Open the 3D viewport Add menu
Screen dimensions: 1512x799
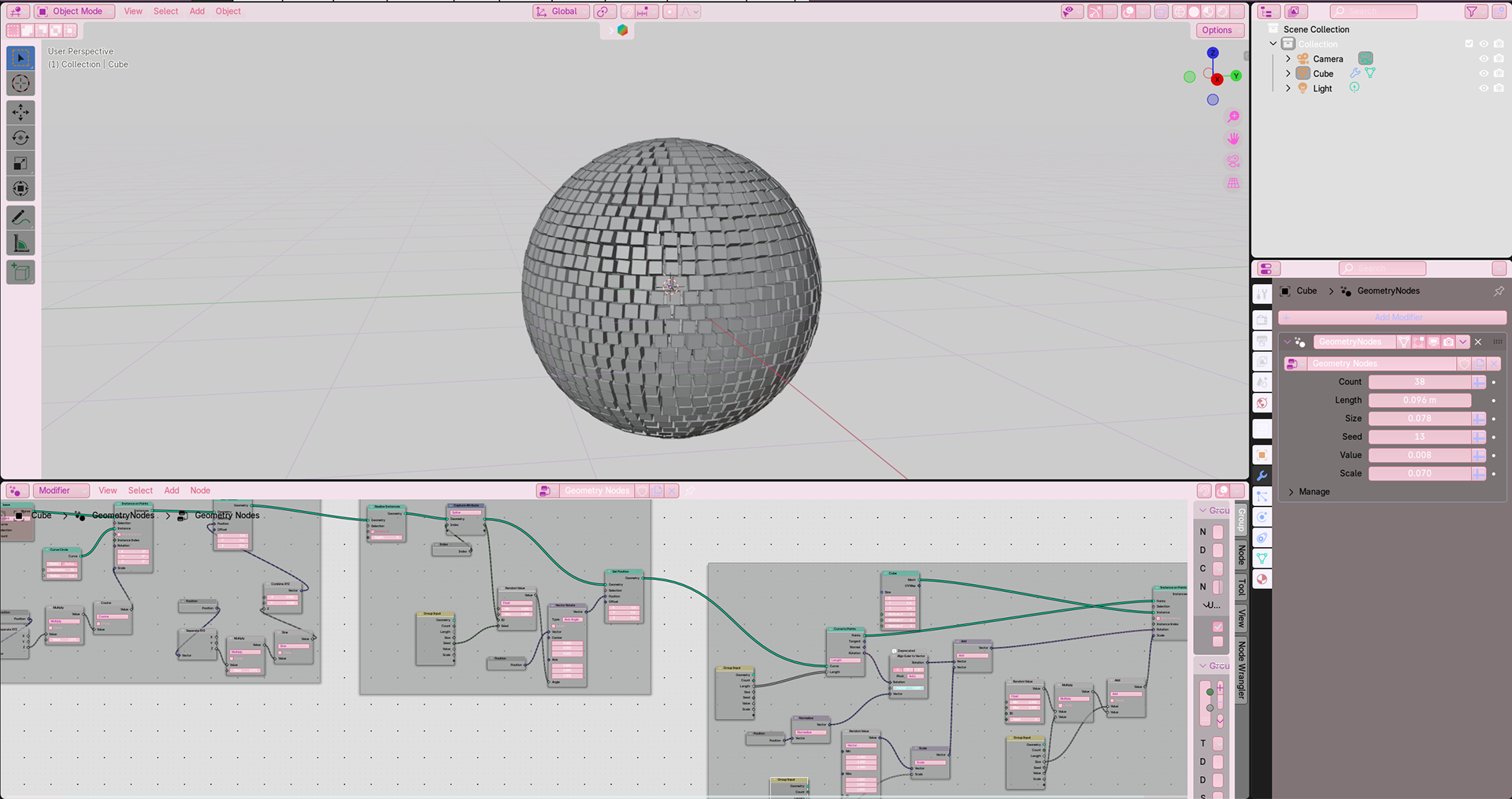(x=197, y=12)
